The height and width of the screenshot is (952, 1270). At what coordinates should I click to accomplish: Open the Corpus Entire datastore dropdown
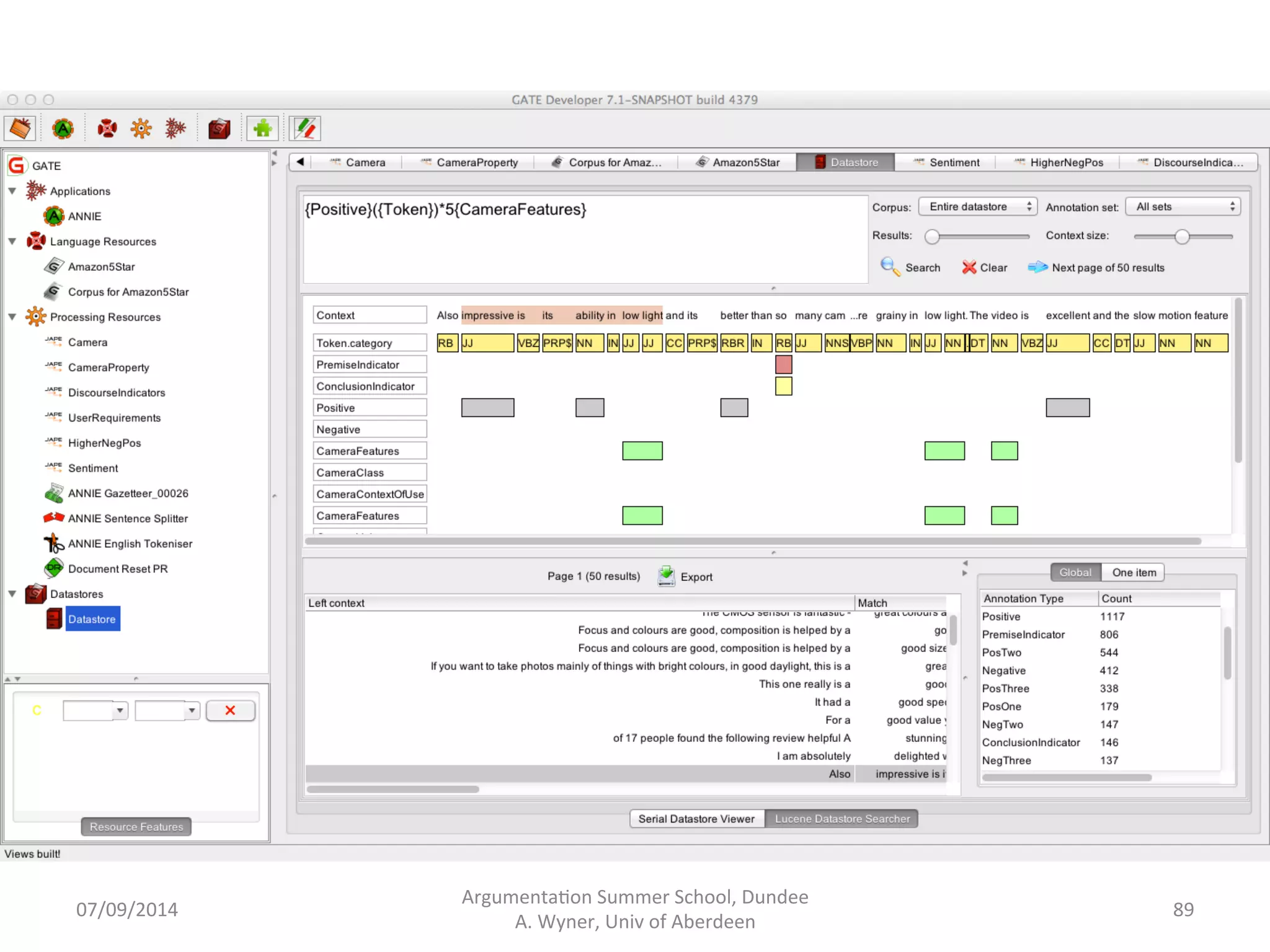[977, 207]
